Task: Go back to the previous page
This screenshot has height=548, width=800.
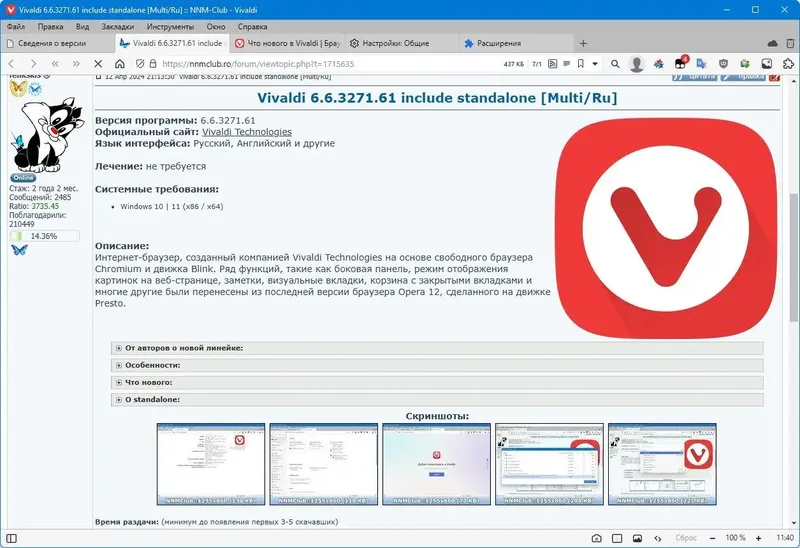Action: point(12,64)
